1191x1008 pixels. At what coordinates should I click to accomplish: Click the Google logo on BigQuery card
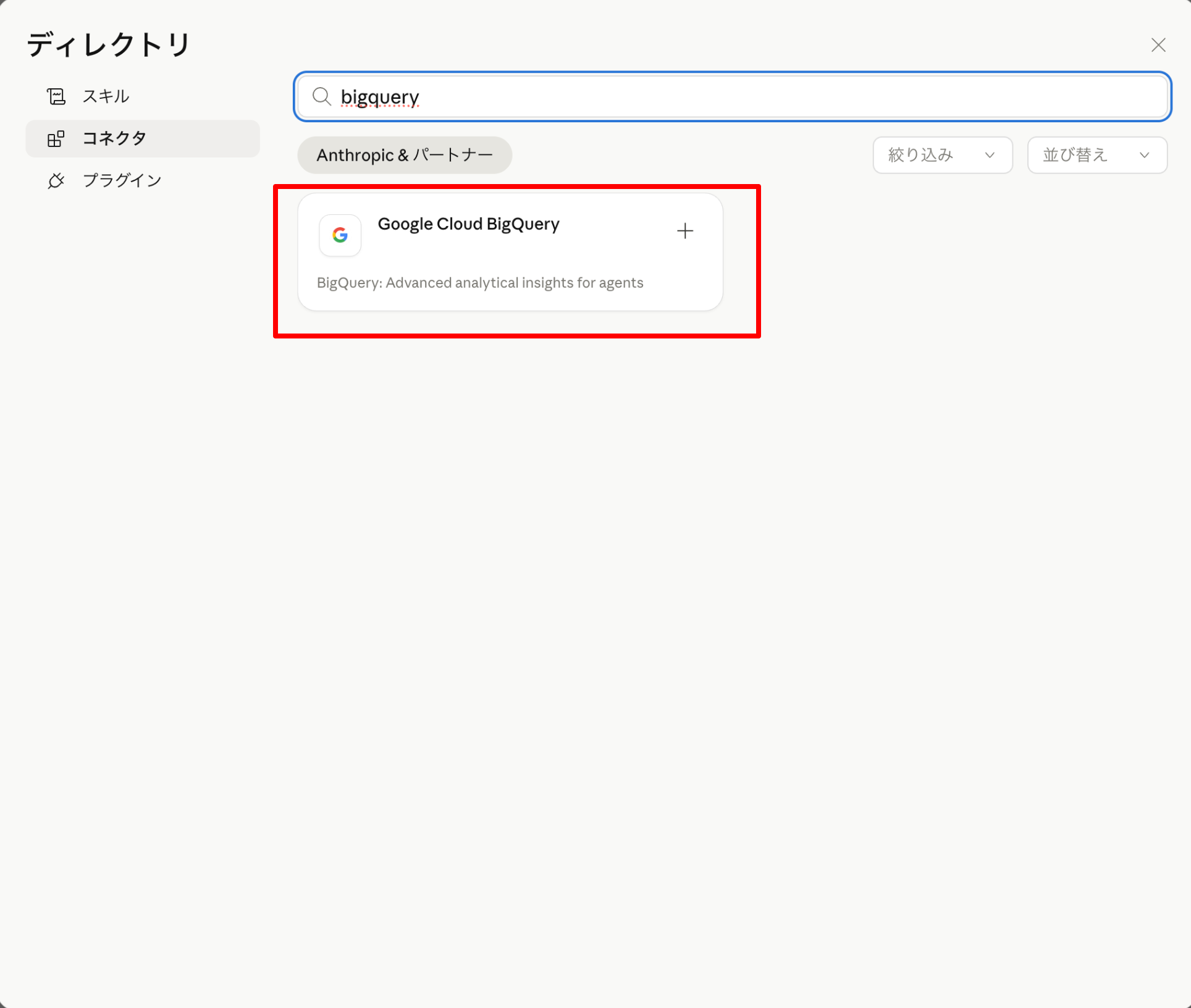click(340, 235)
